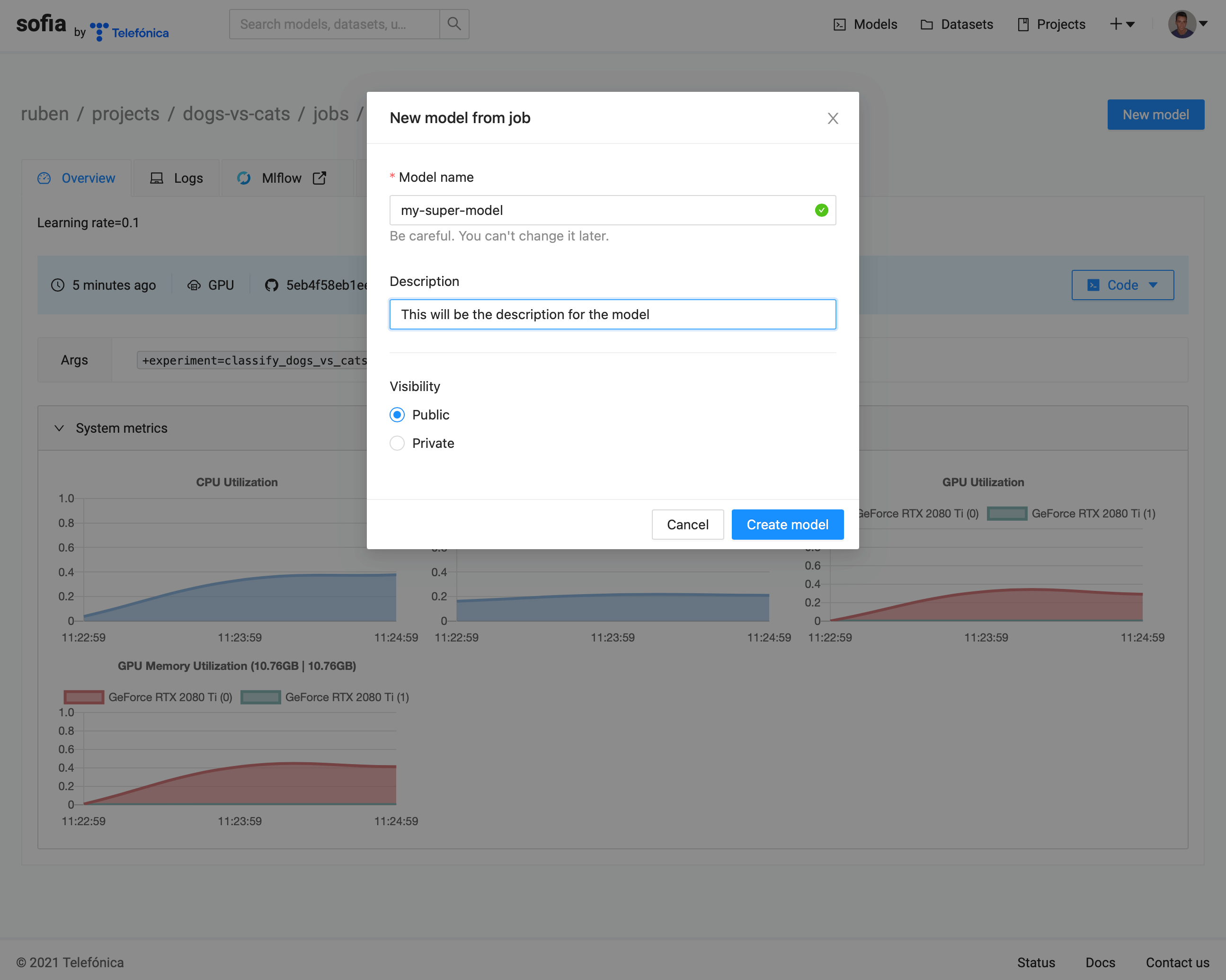Collapse the System metrics section

(60, 428)
